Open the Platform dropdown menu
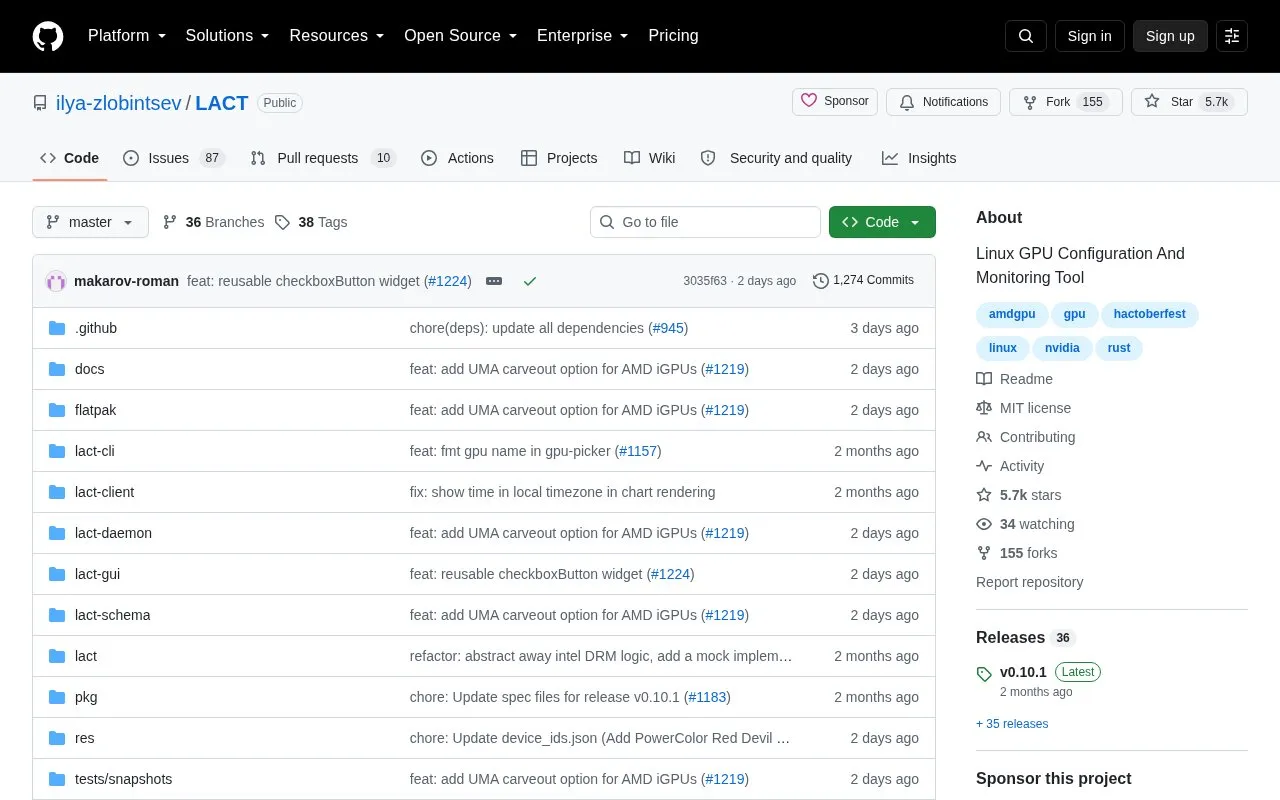Image resolution: width=1280 pixels, height=800 pixels. point(127,36)
